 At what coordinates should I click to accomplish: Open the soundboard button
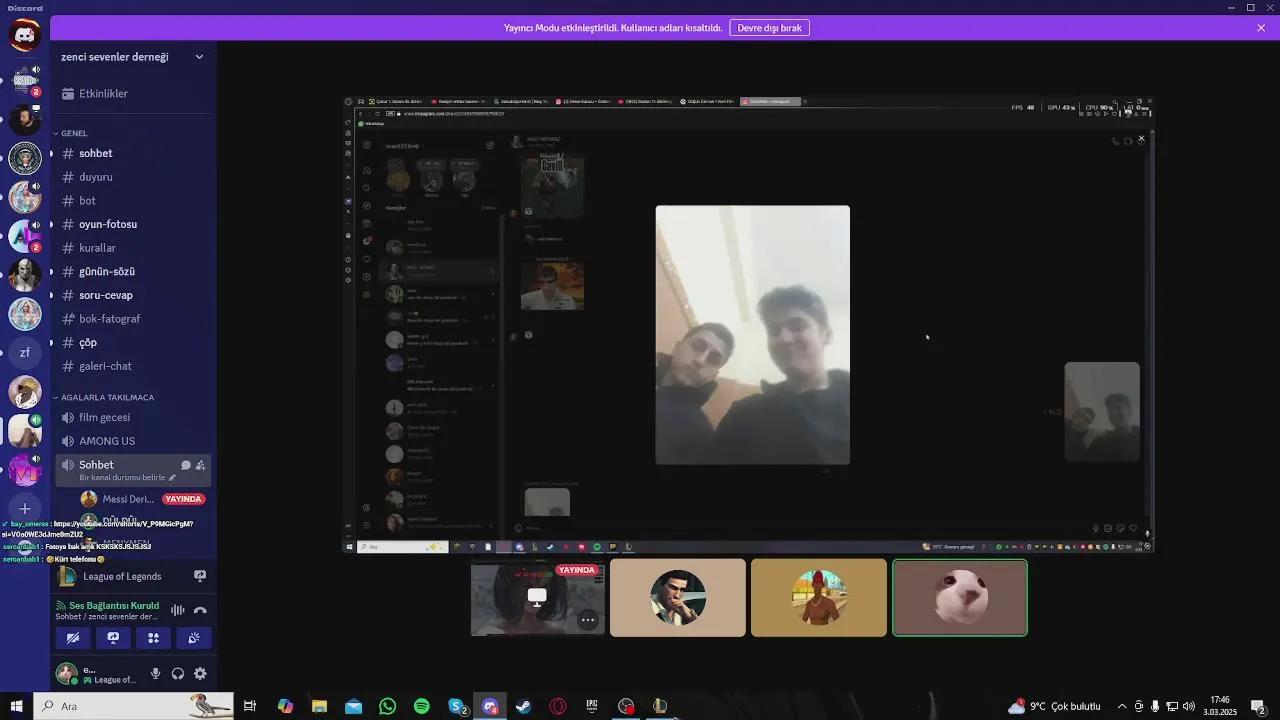pos(193,638)
